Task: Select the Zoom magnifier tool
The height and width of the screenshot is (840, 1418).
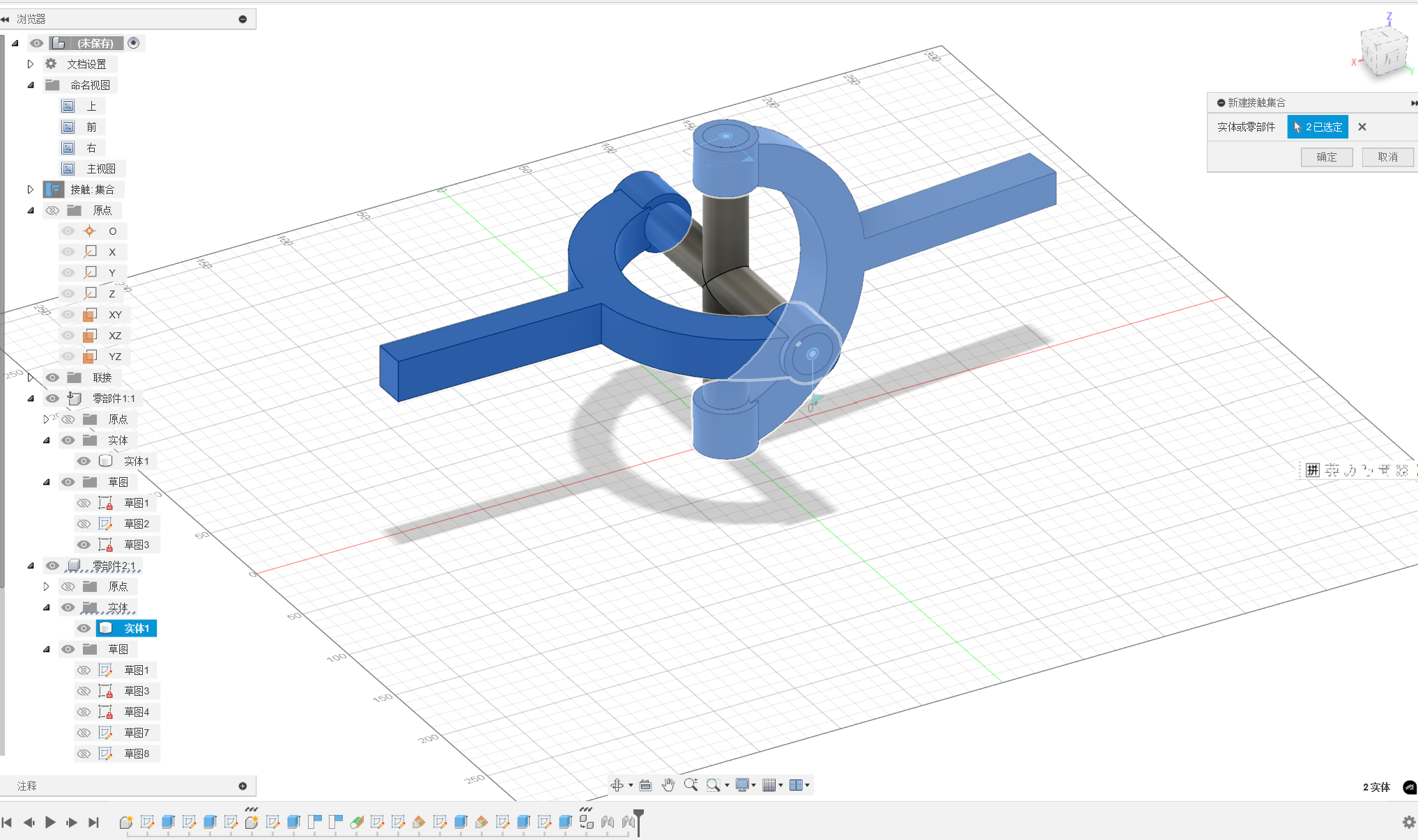Action: (691, 785)
